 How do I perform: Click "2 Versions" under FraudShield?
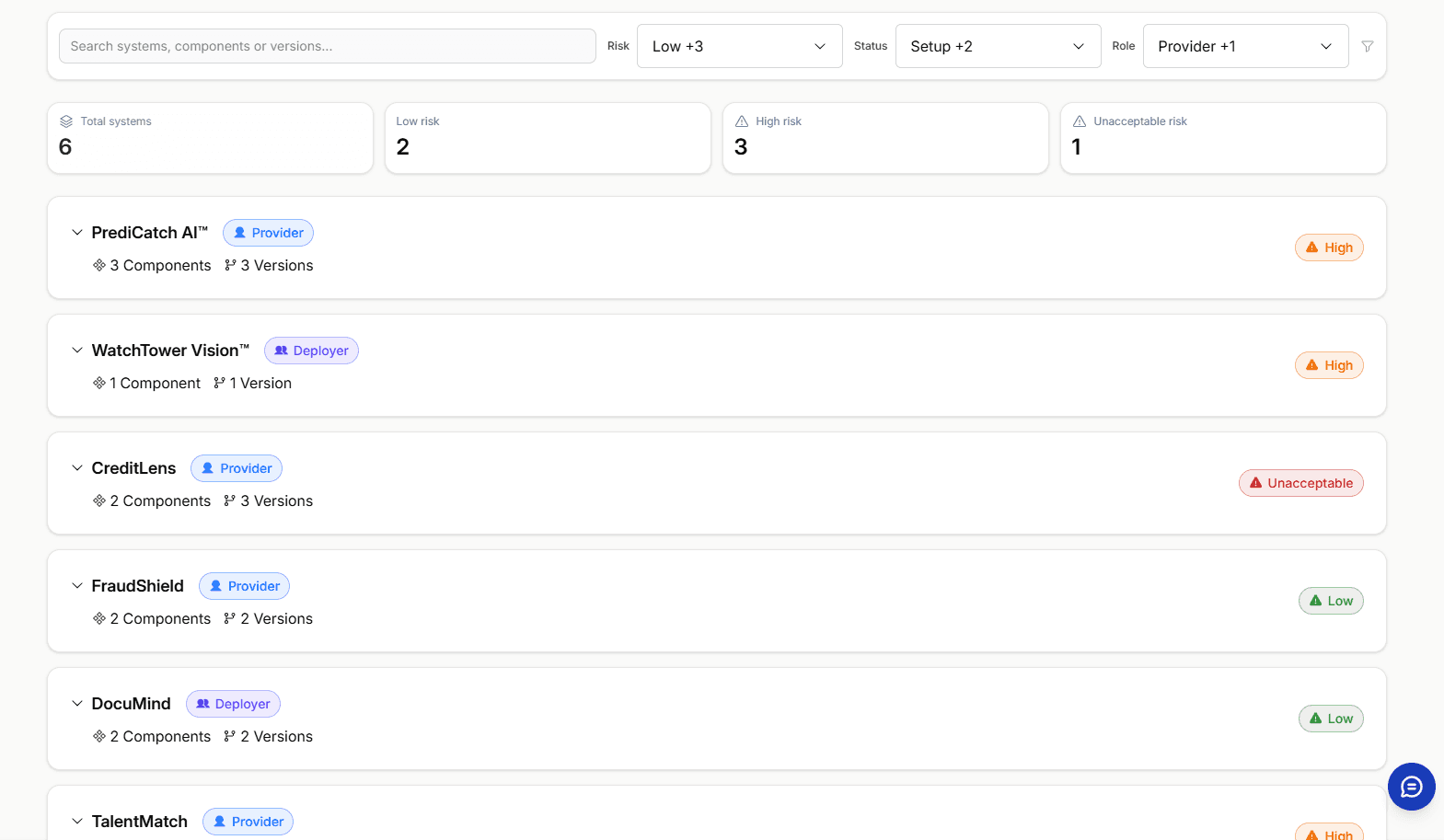coord(276,618)
